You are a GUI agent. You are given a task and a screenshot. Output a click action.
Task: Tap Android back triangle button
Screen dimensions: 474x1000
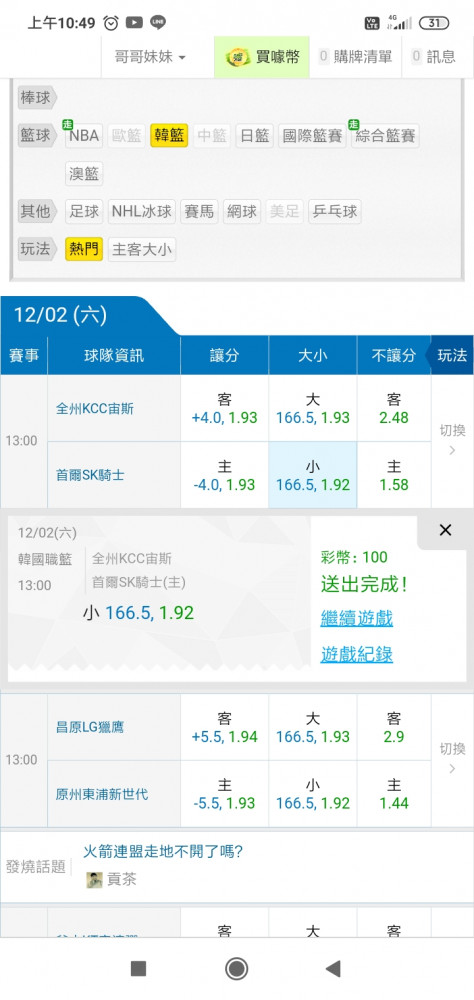(x=333, y=969)
